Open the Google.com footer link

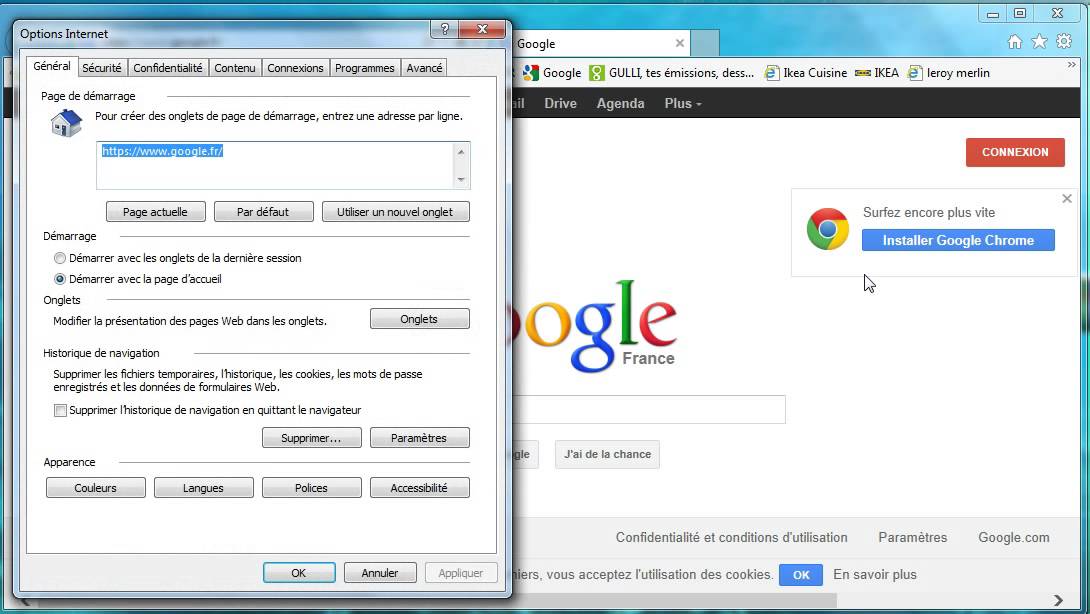[1014, 538]
